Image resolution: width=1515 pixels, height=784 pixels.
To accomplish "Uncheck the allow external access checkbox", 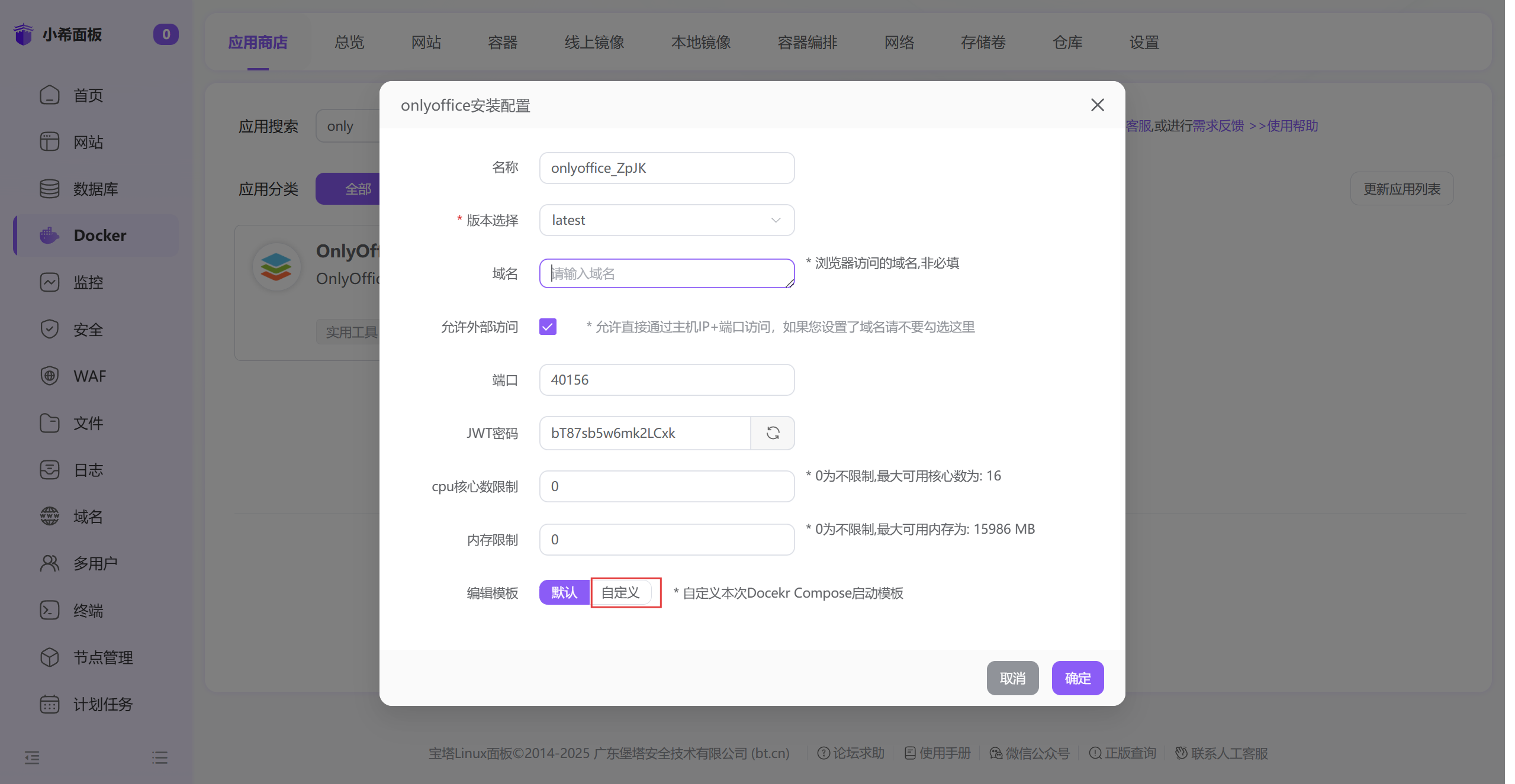I will pos(548,327).
